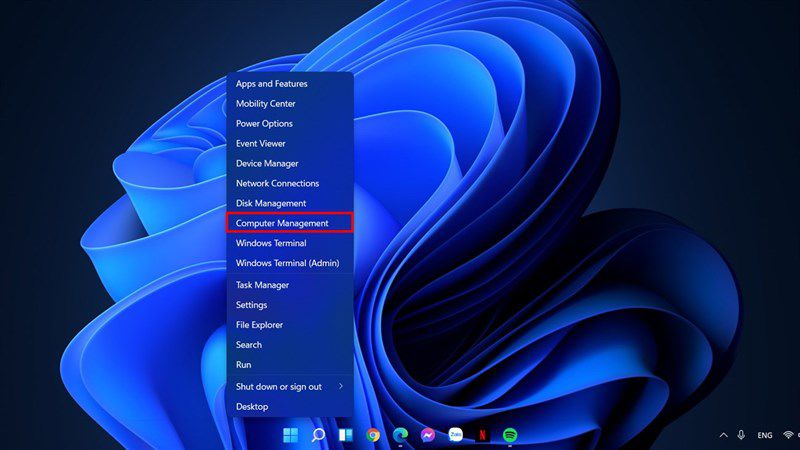This screenshot has width=800, height=450.
Task: Open the Zalo app icon
Action: click(455, 435)
